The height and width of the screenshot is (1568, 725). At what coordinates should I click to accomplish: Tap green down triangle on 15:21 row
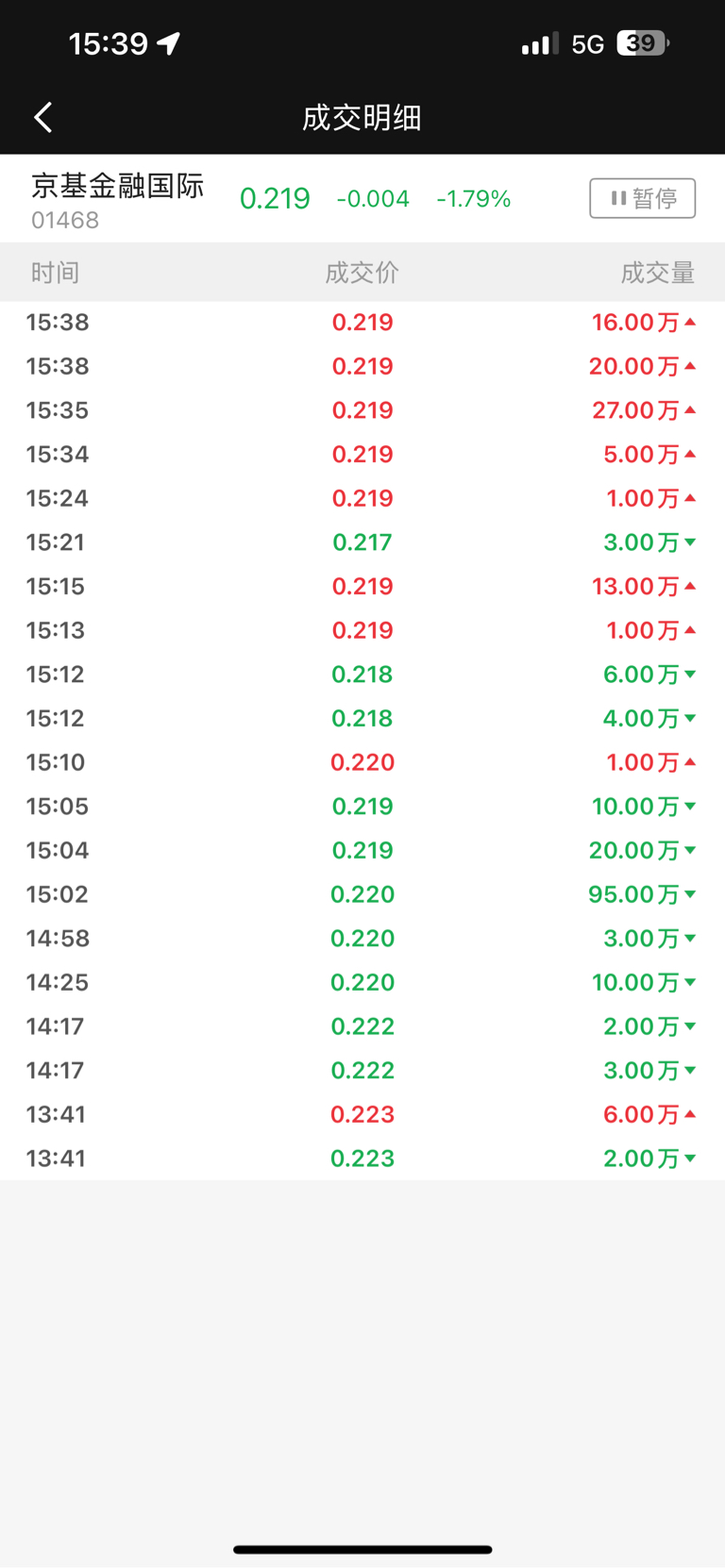(x=690, y=542)
